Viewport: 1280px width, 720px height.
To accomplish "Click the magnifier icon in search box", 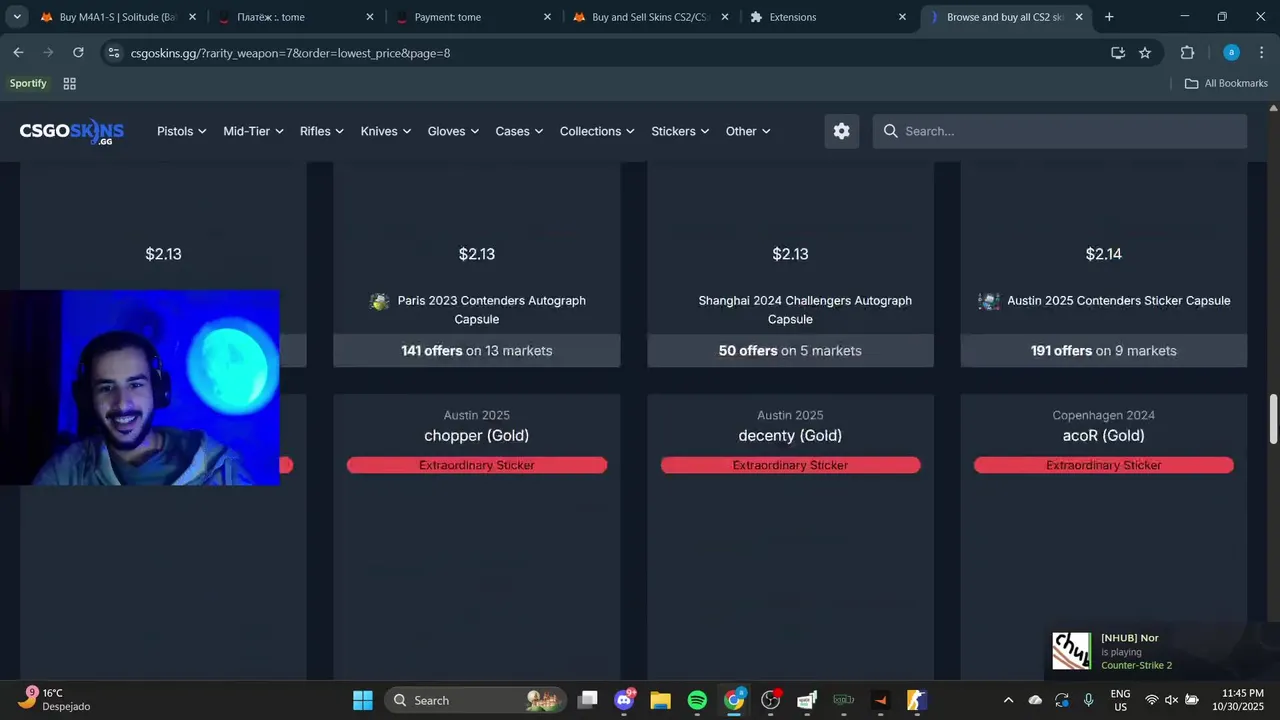I will (x=891, y=131).
